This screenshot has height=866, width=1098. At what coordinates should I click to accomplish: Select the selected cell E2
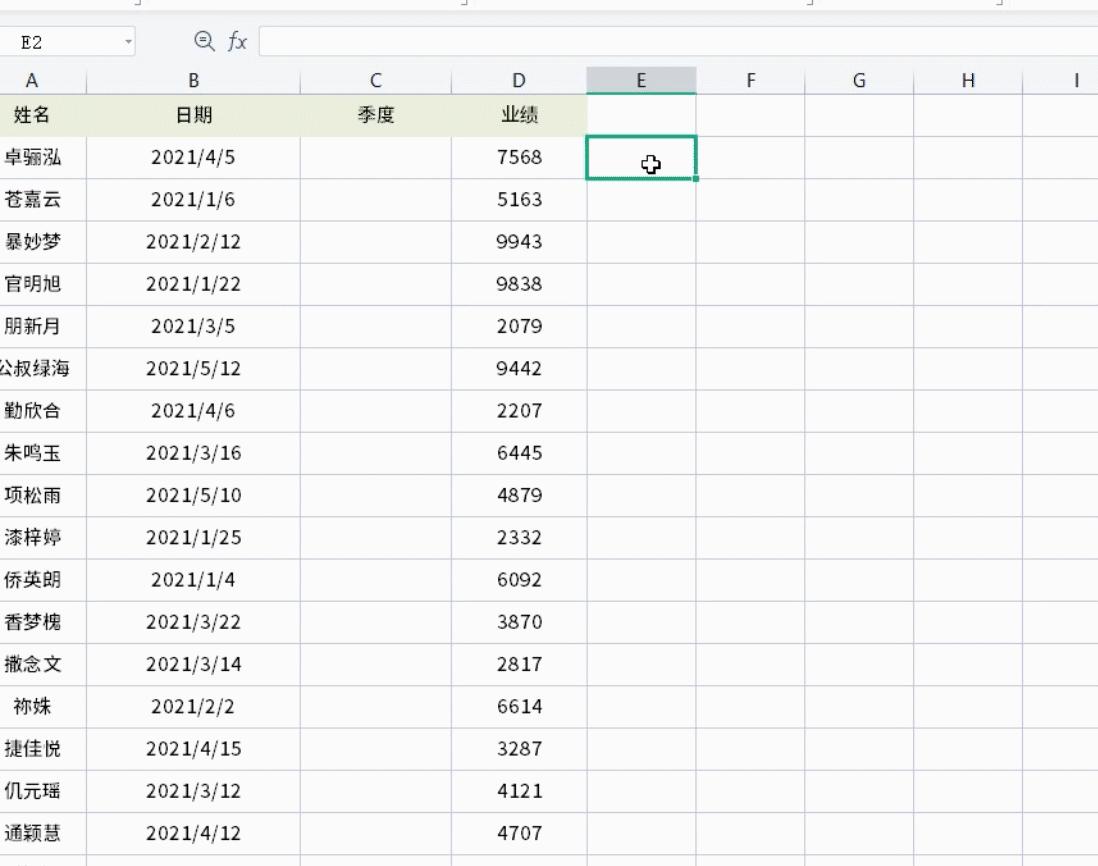click(x=641, y=158)
